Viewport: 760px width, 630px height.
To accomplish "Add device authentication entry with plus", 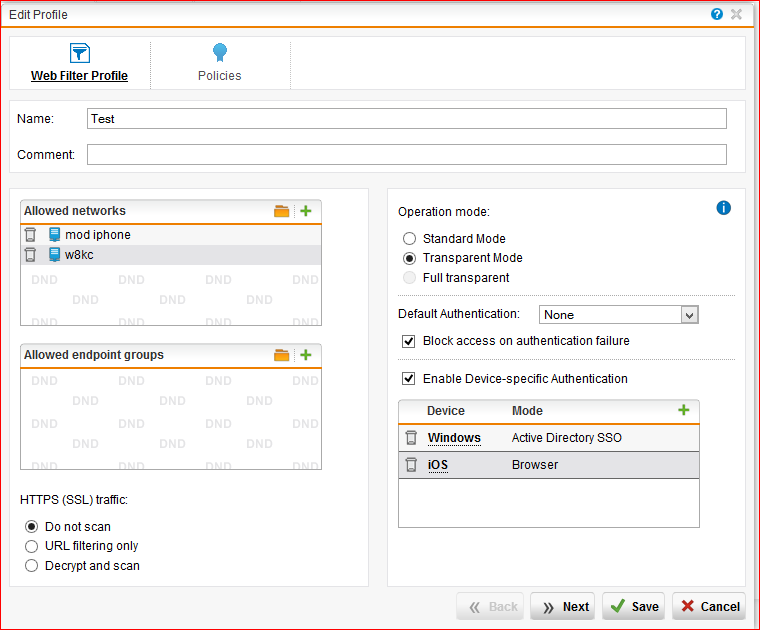I will point(684,410).
